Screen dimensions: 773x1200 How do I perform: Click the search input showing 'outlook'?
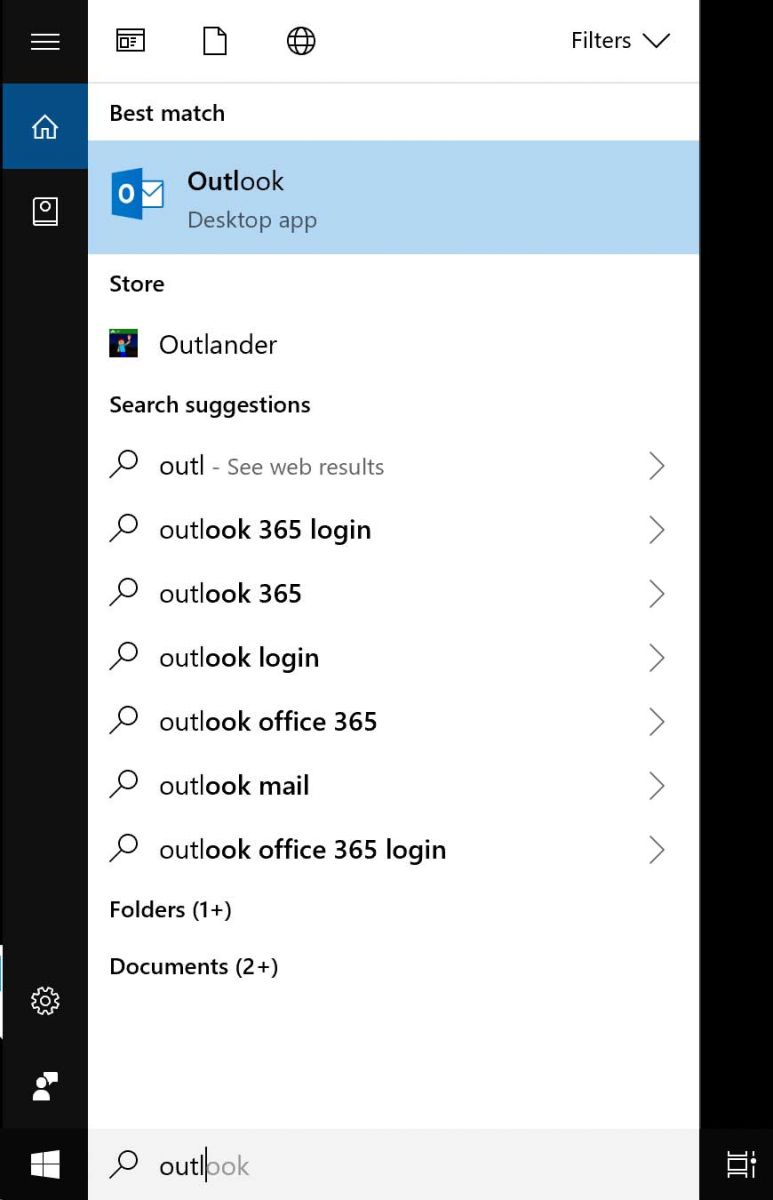tap(393, 1164)
